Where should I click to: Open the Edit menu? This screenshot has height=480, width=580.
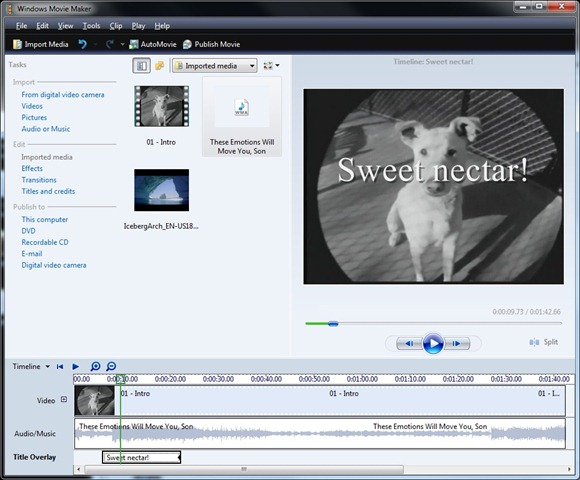(42, 26)
